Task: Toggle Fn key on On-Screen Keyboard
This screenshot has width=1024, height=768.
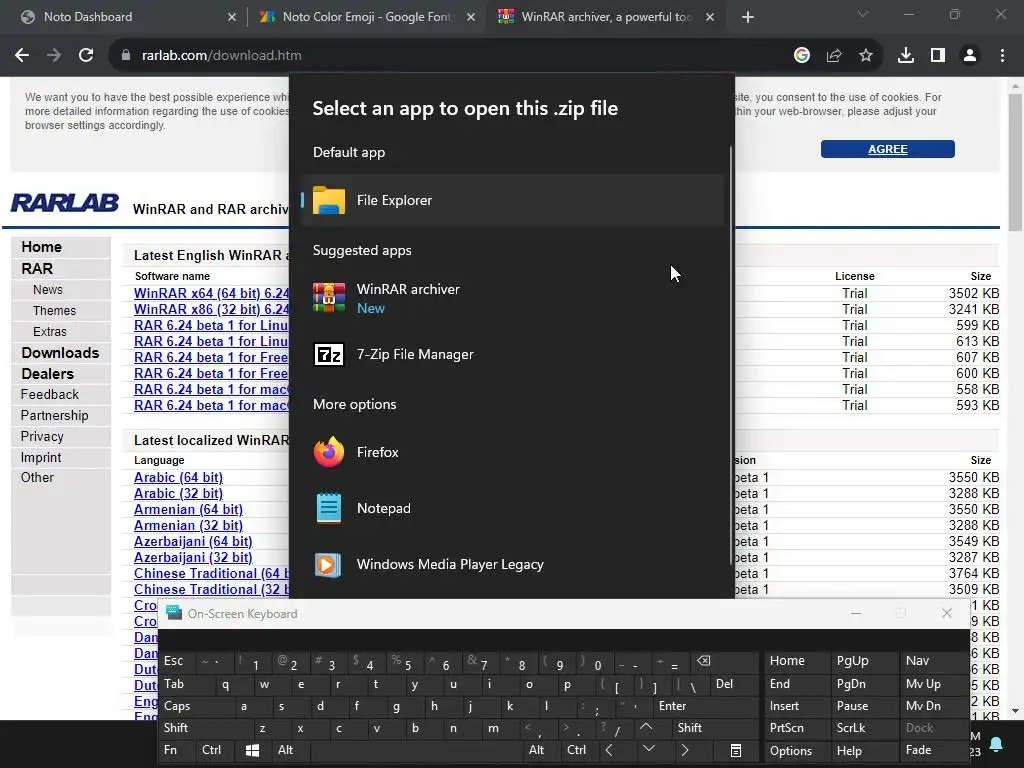Action: (176, 750)
